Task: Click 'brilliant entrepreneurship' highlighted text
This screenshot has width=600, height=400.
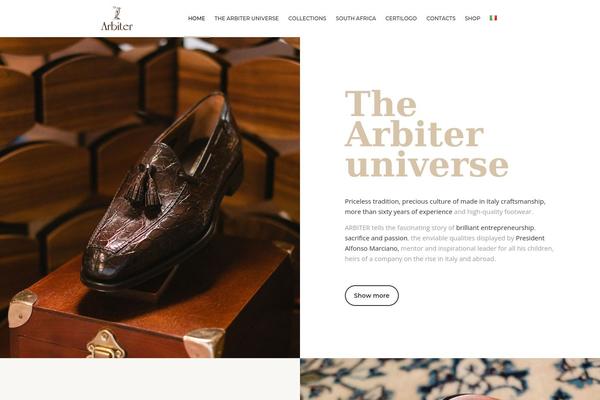Action: pos(495,228)
